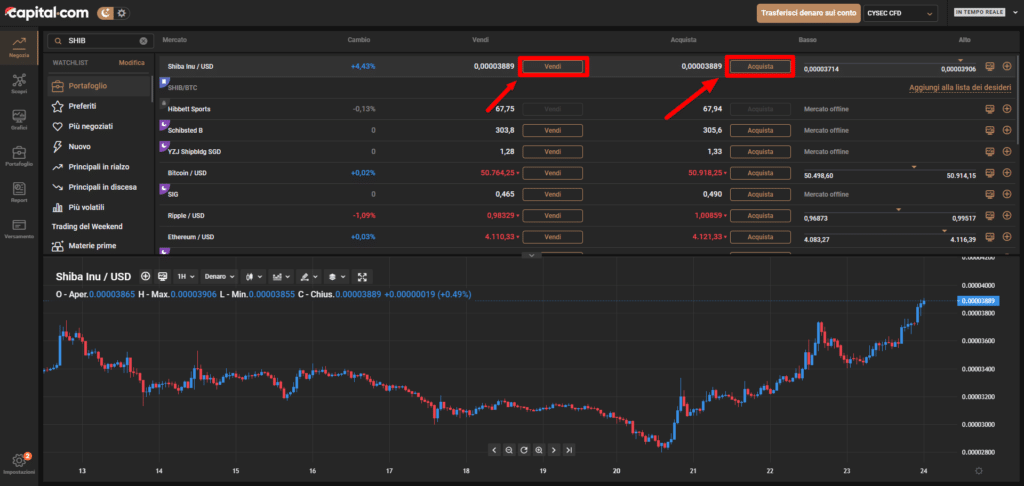1024x486 pixels.
Task: Click monitor icon beside chart title
Action: point(163,276)
